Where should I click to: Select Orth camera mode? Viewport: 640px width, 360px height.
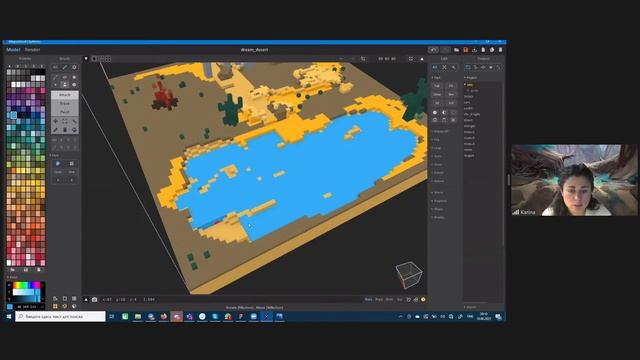389,300
